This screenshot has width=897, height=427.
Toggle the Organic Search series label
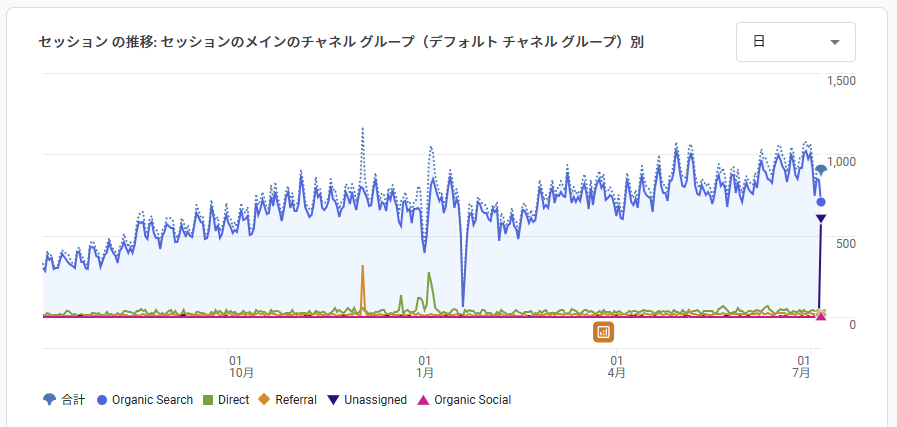[152, 400]
